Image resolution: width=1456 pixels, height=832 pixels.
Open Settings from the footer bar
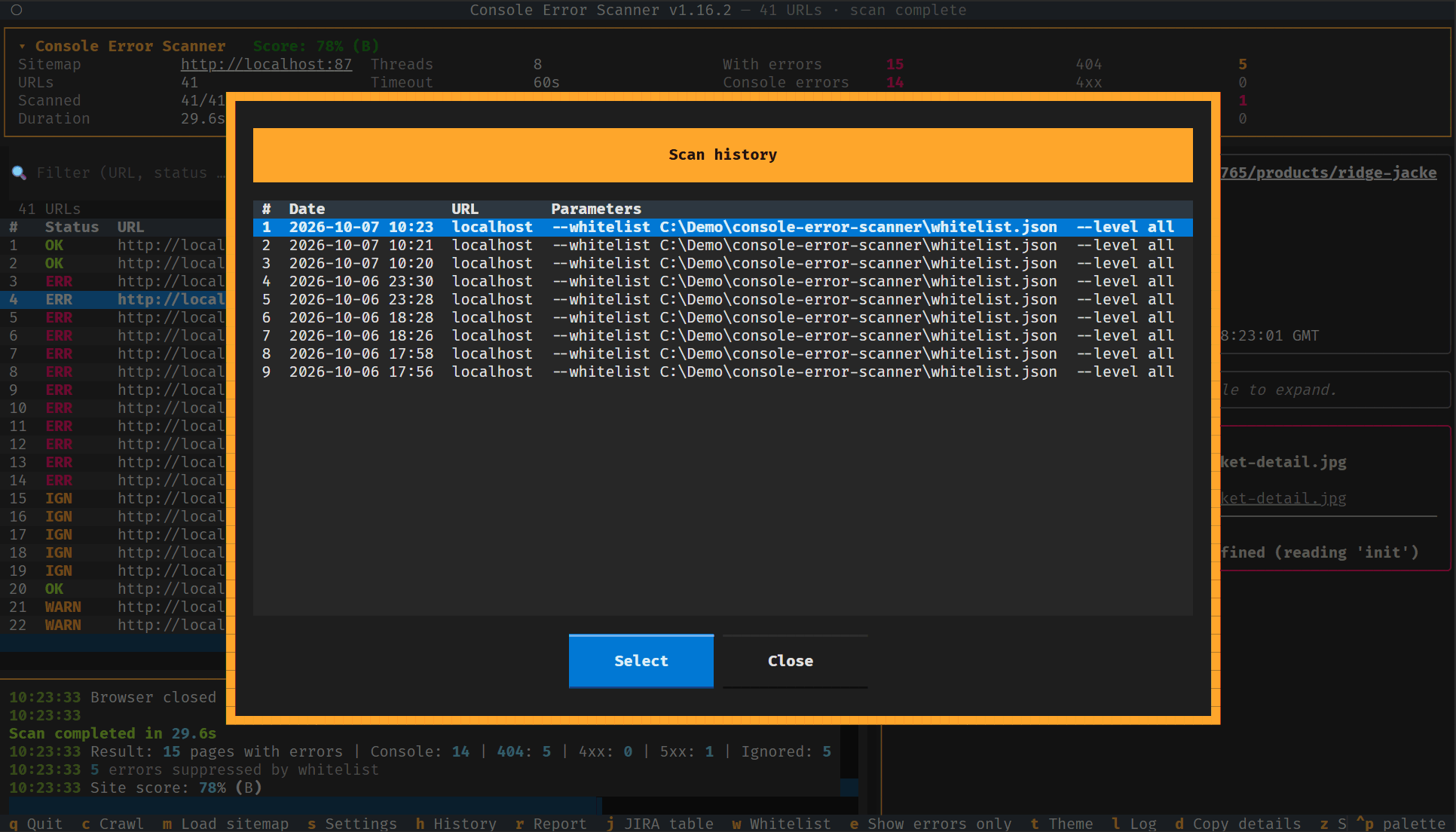click(352, 824)
